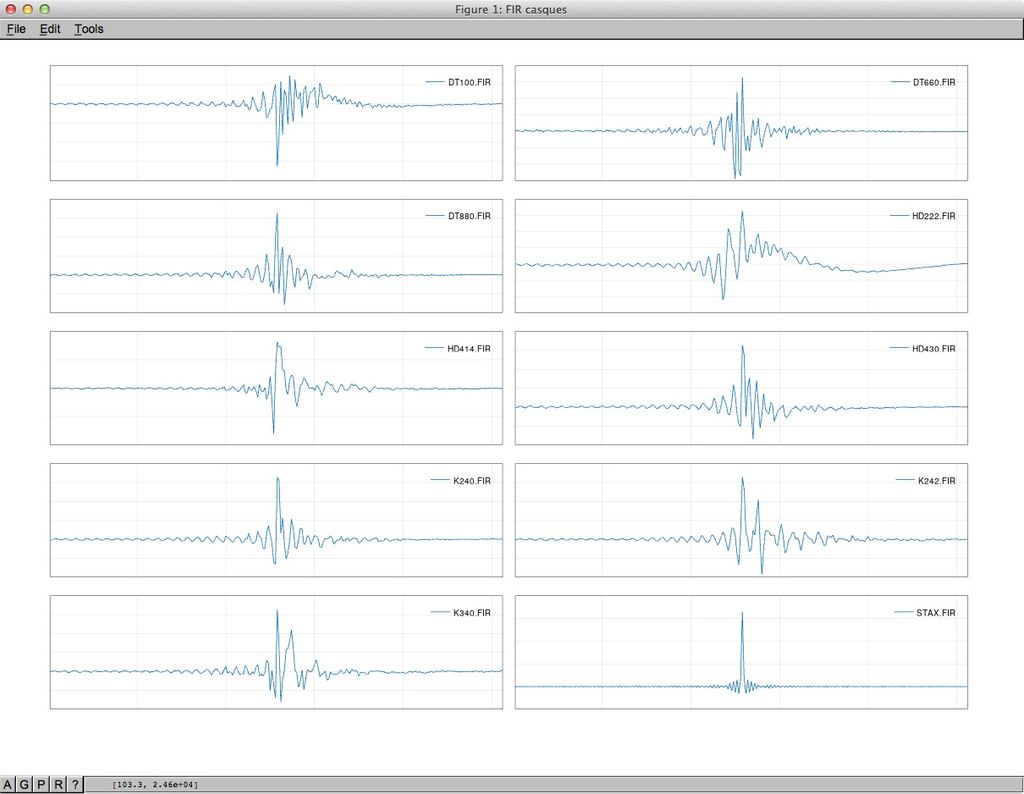Open help with the '?' button
The width and height of the screenshot is (1024, 794).
[x=75, y=785]
